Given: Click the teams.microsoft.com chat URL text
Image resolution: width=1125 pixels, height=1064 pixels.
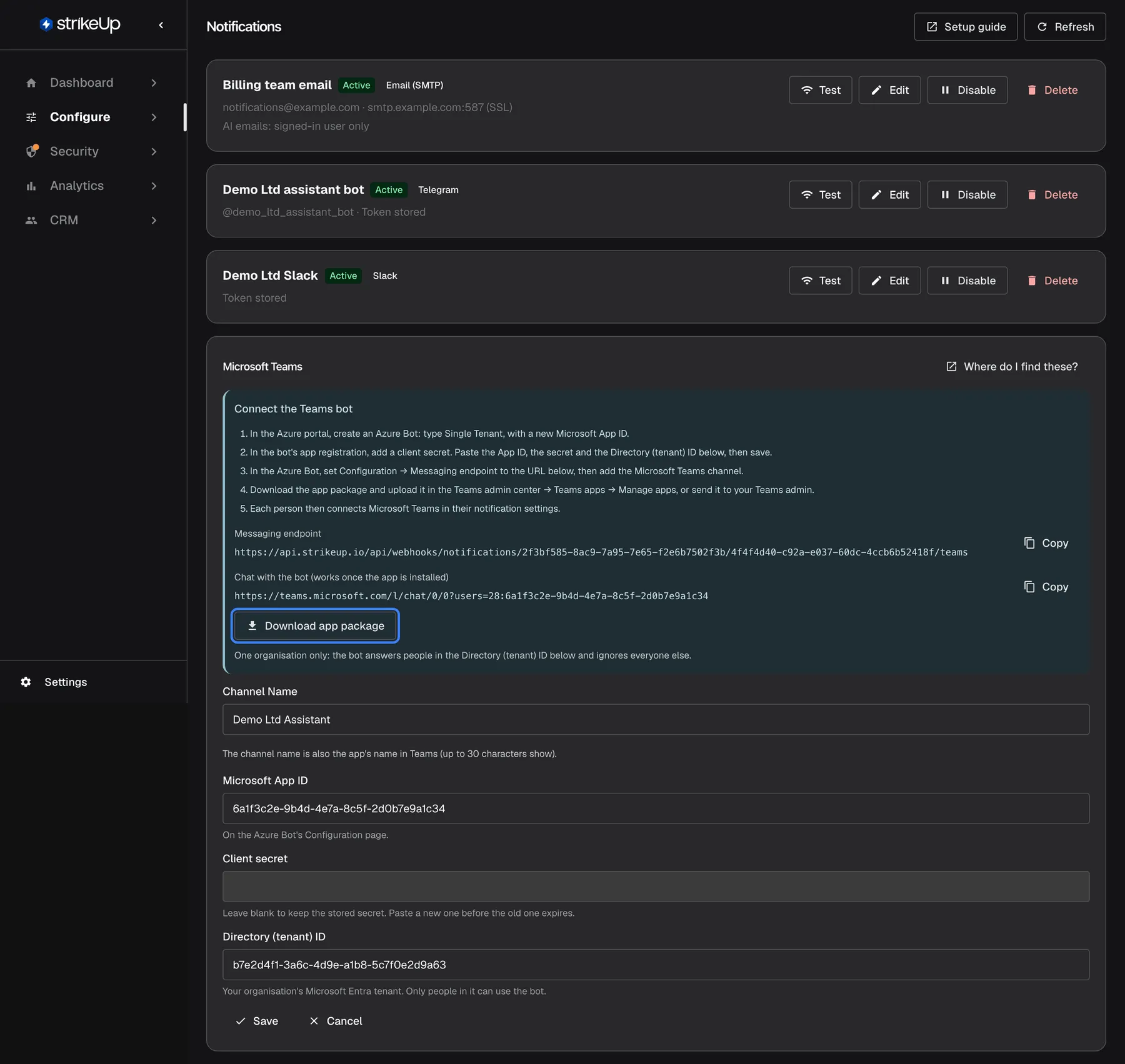Looking at the screenshot, I should click(471, 596).
